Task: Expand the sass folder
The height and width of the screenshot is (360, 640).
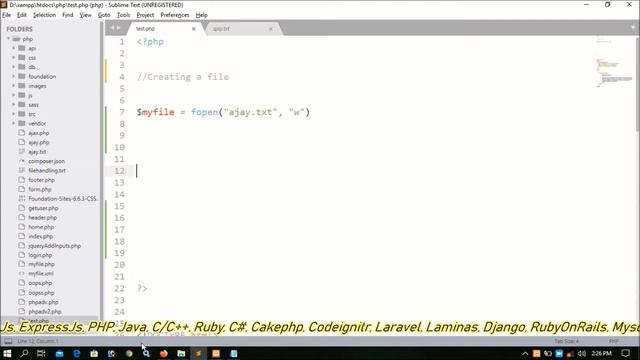Action: click(13, 104)
